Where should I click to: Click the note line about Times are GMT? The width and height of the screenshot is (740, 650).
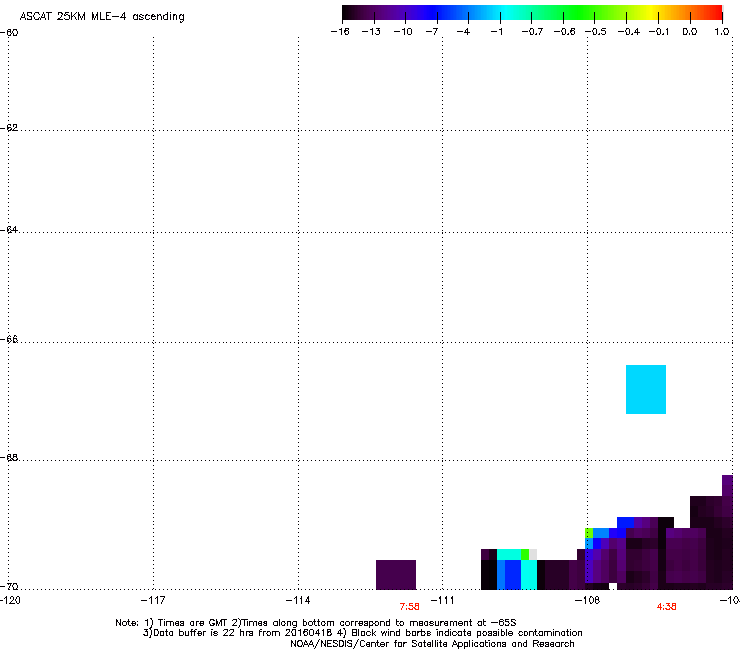point(316,623)
